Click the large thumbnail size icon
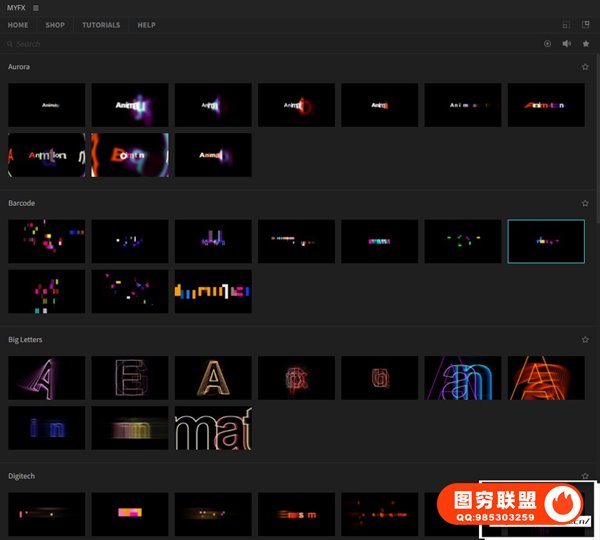Image resolution: width=600 pixels, height=540 pixels. click(585, 25)
